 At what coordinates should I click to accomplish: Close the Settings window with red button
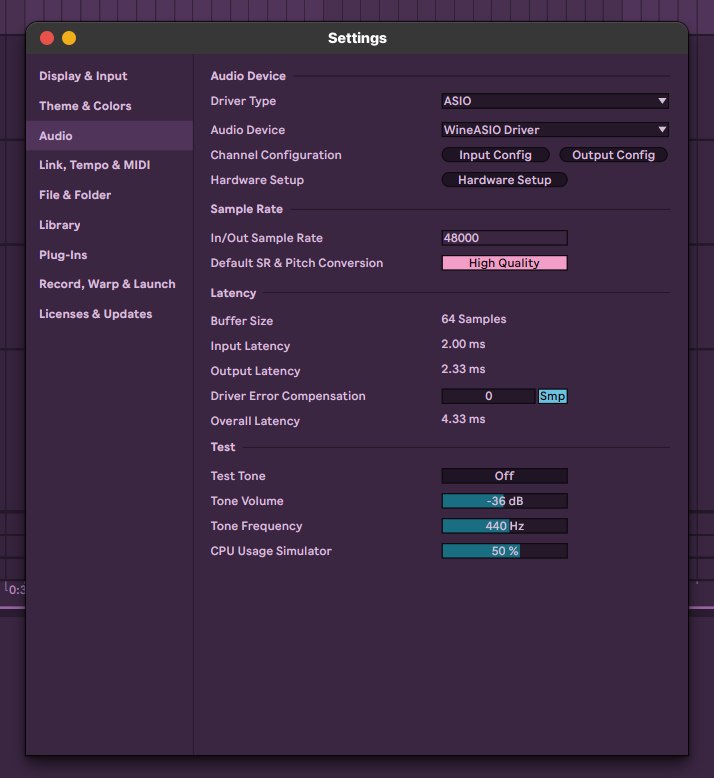point(47,38)
